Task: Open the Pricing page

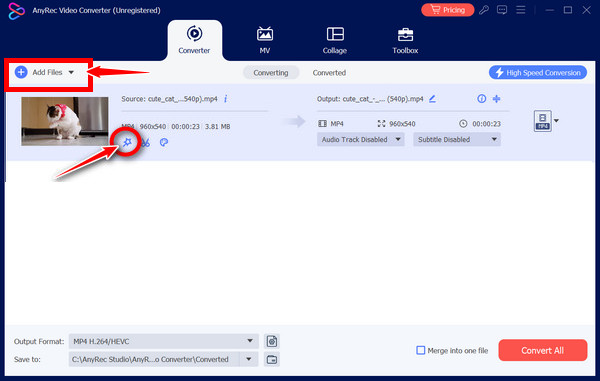Action: 448,10
